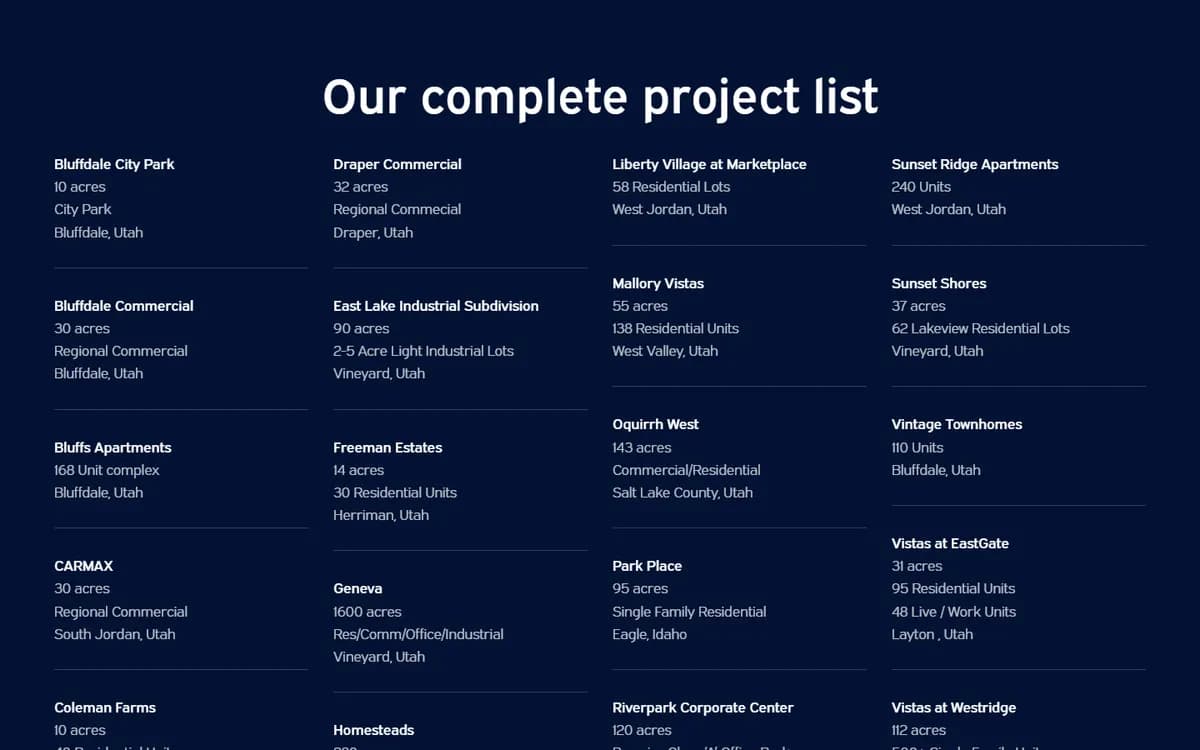Select the Sunset Shores project title
Viewport: 1200px width, 750px height.
(939, 284)
